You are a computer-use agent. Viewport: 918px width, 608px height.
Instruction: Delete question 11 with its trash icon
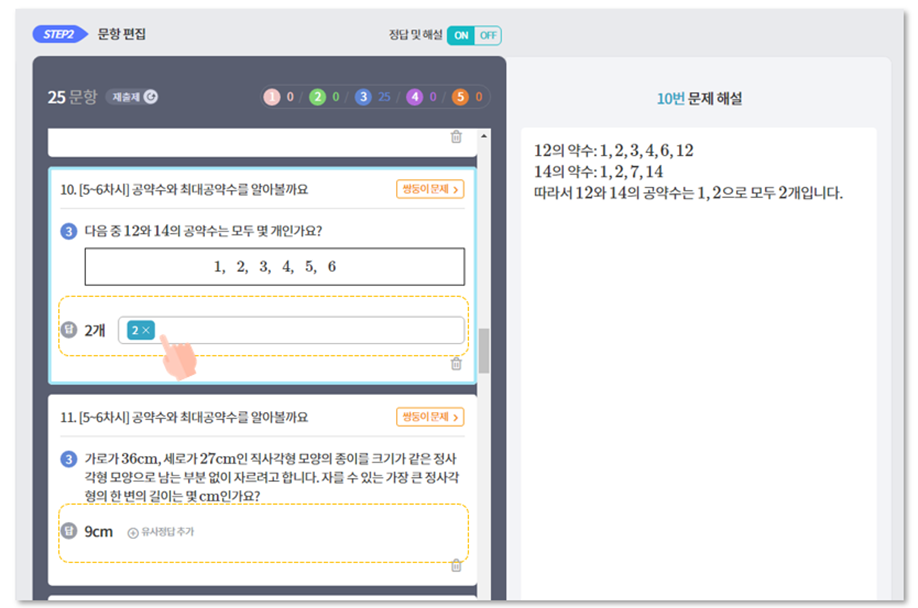pyautogui.click(x=456, y=566)
